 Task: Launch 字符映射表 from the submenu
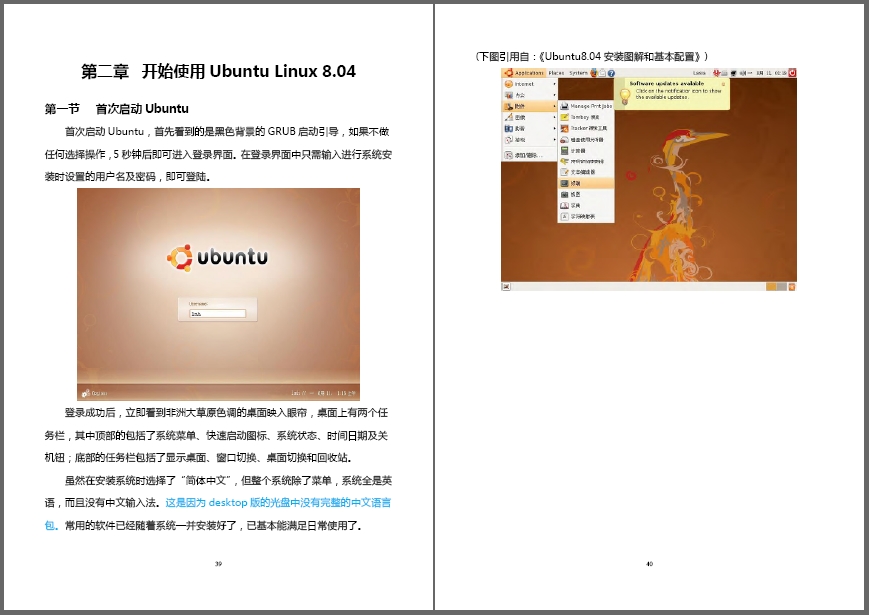pos(586,216)
